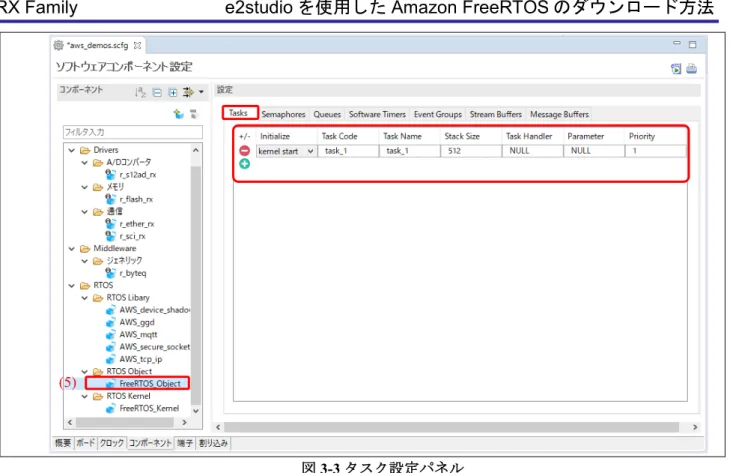Open the クロック bottom tab
This screenshot has height=473, width=730.
112,443
